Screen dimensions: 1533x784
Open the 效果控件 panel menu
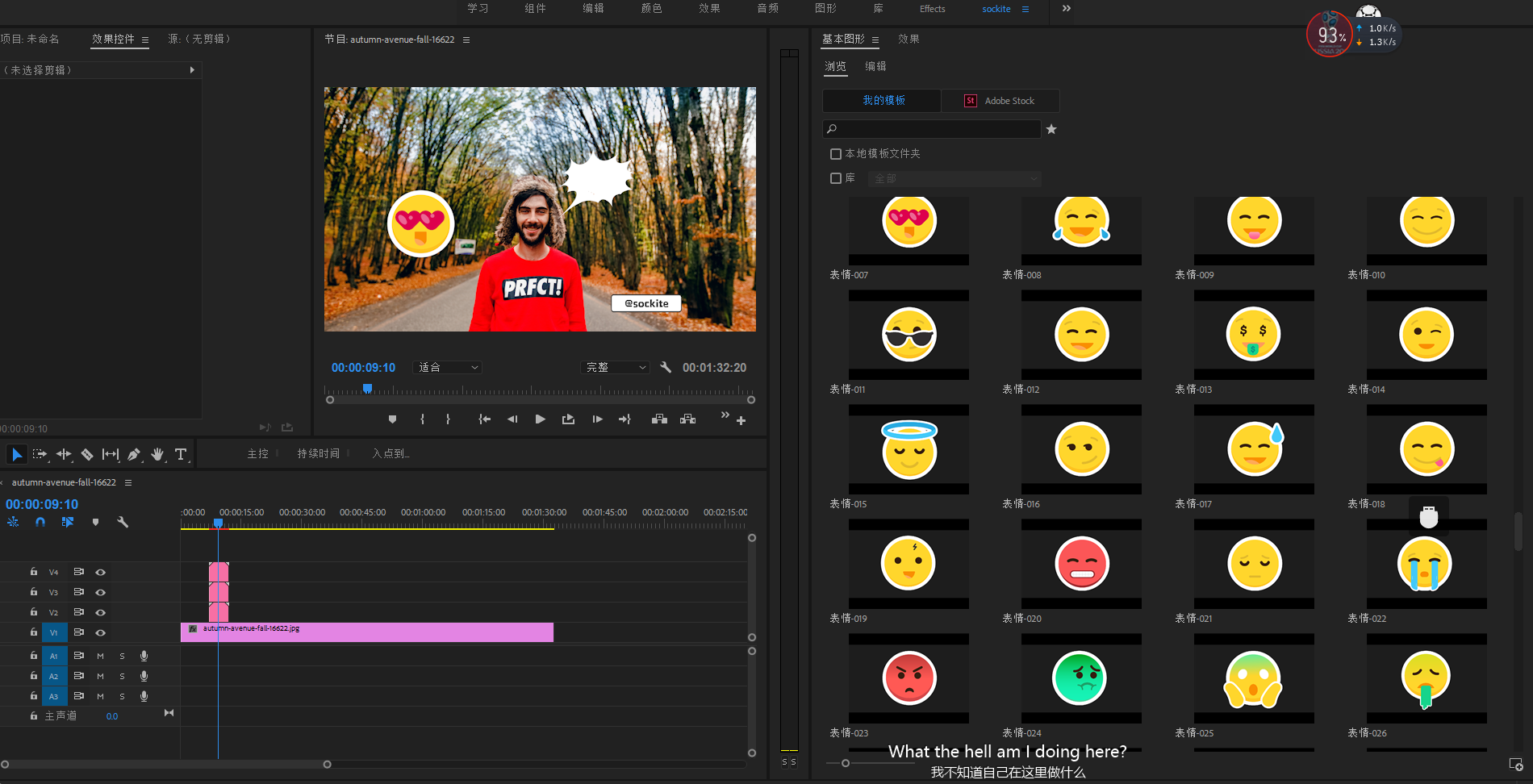coord(145,40)
